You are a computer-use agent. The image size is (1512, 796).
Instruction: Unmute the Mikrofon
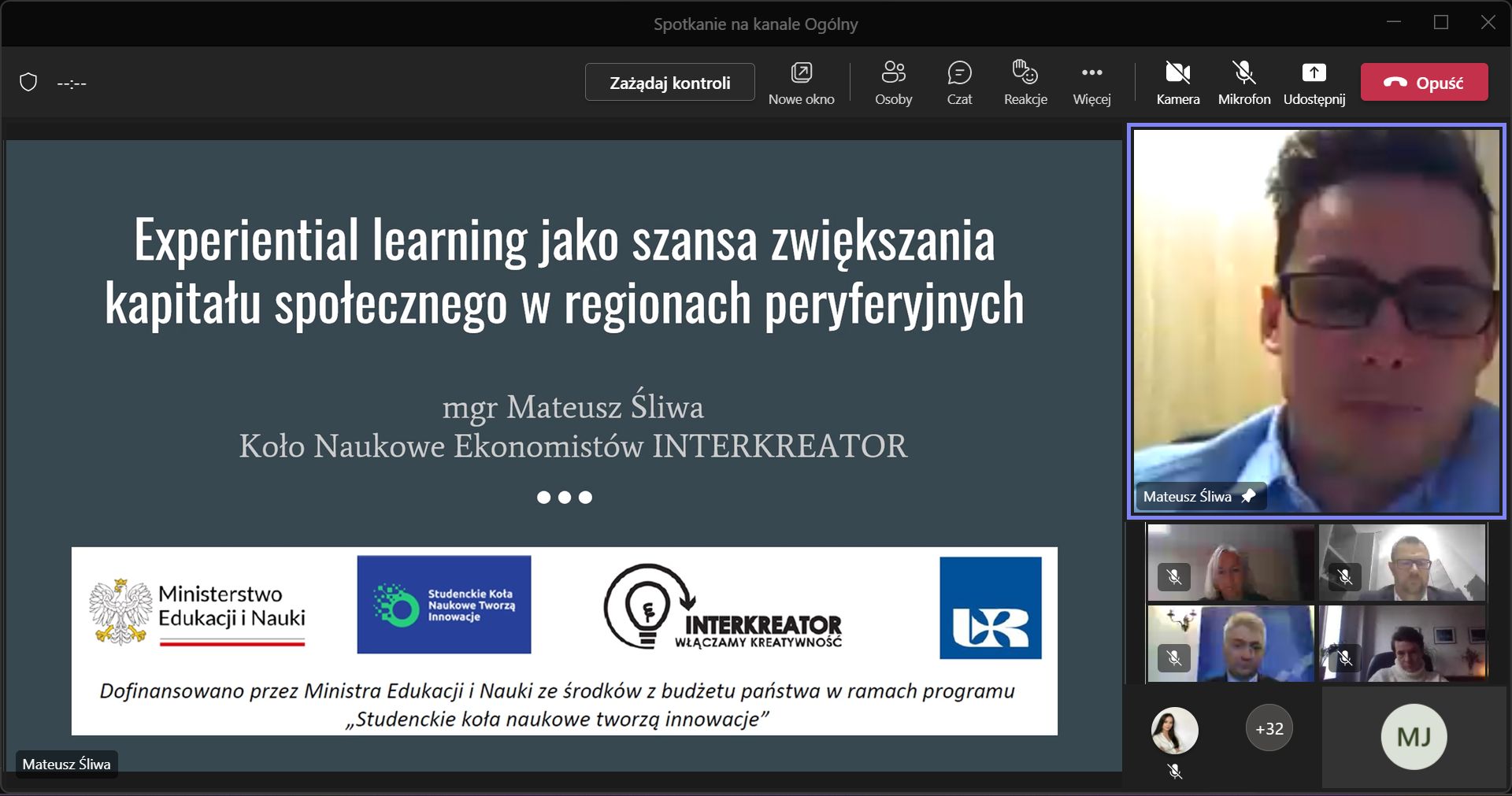[1244, 83]
